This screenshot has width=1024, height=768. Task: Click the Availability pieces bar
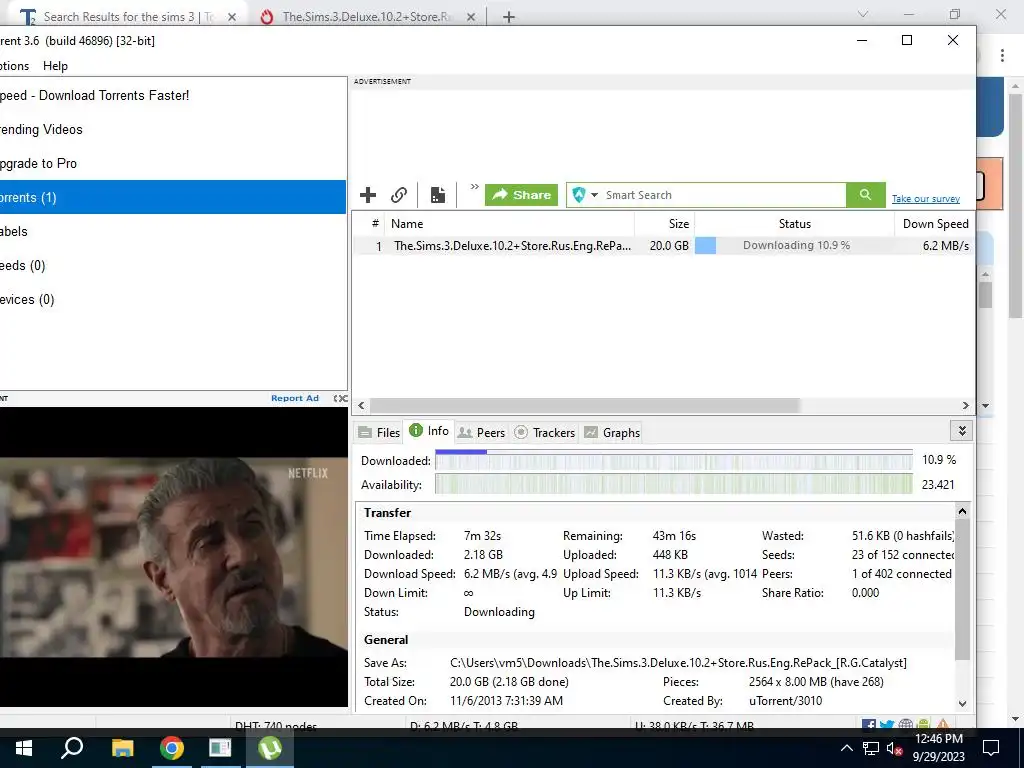point(673,484)
